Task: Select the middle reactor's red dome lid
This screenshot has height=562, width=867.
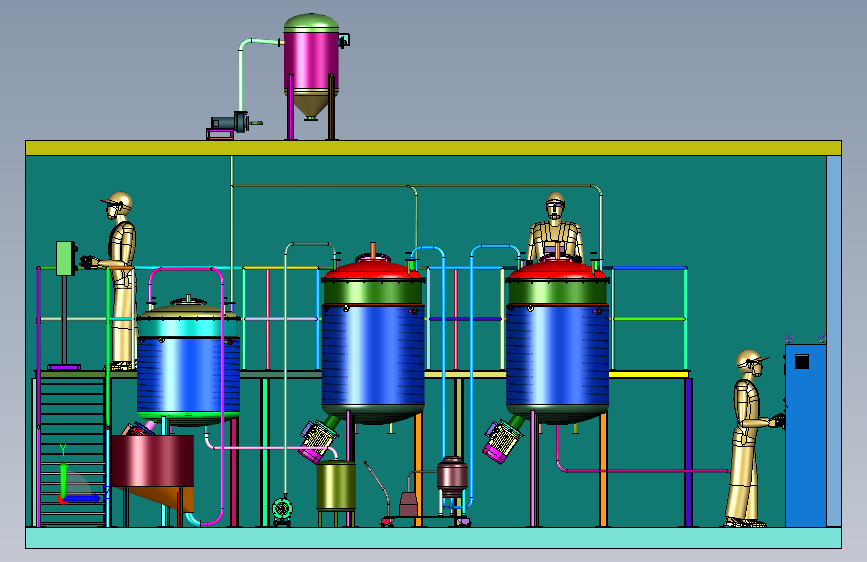Action: pos(373,269)
